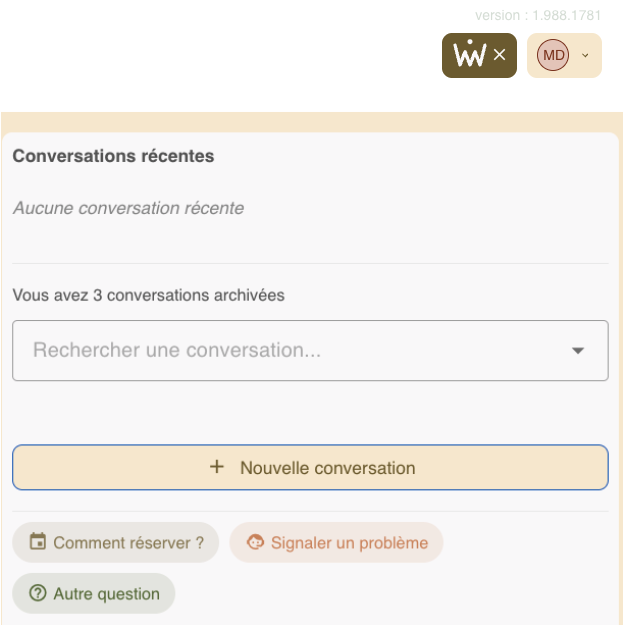Open the conversation search dropdown arrow

point(578,351)
